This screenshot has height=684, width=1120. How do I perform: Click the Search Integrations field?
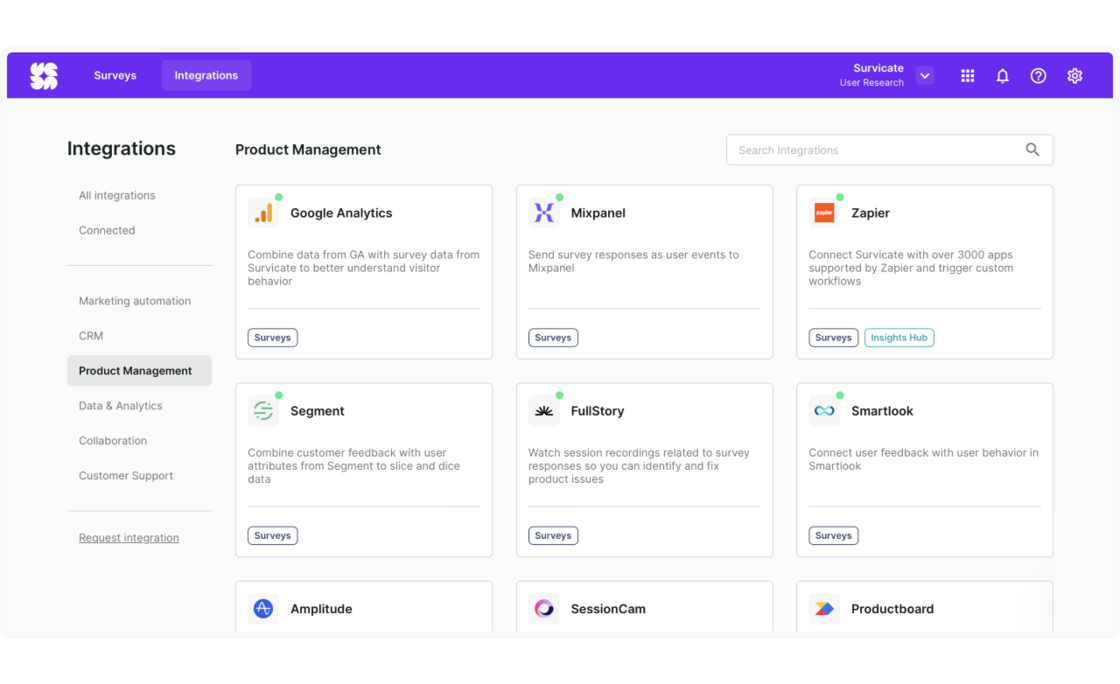875,150
